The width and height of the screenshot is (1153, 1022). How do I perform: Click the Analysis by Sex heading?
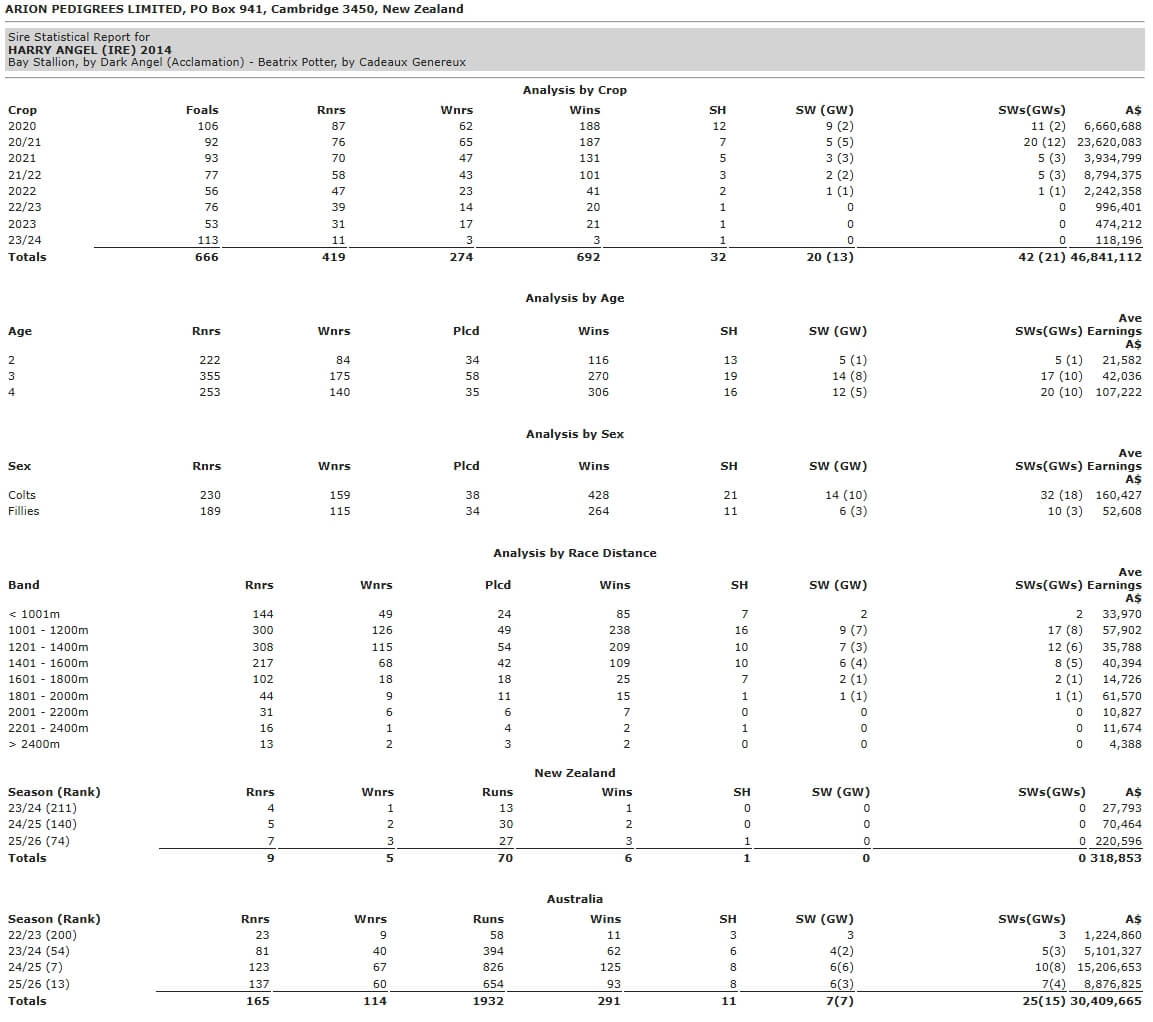pos(574,434)
